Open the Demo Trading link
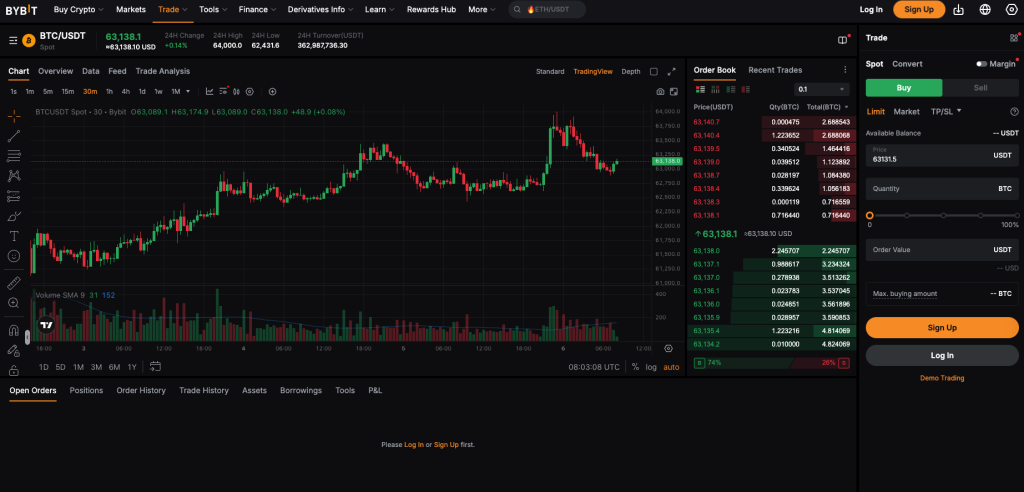 [942, 378]
